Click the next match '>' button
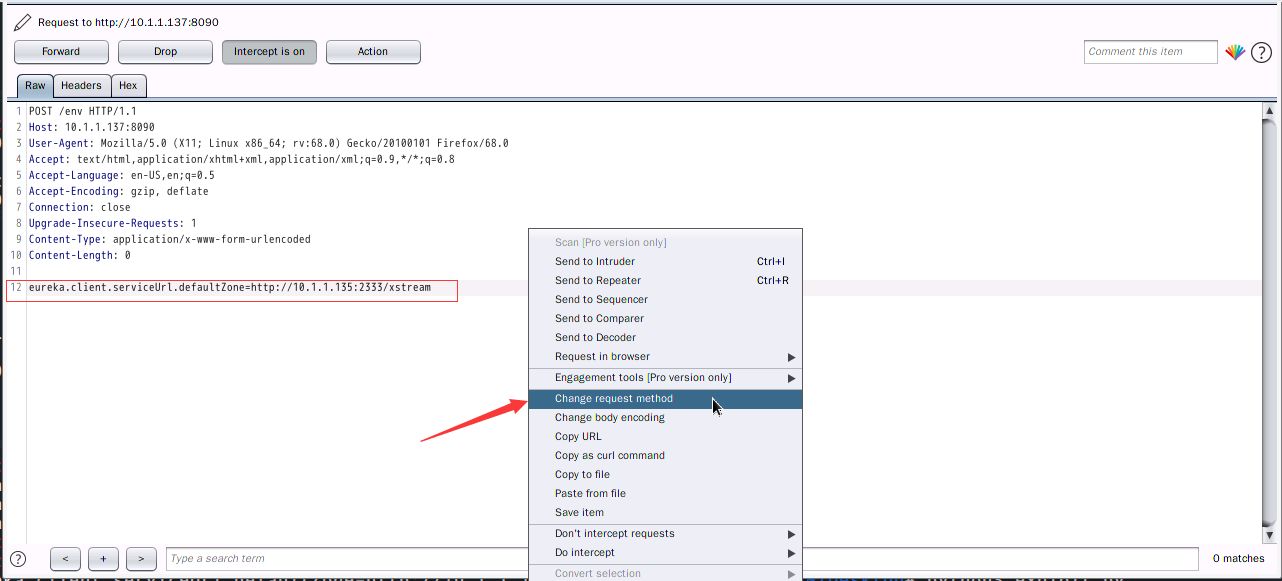 pos(141,558)
